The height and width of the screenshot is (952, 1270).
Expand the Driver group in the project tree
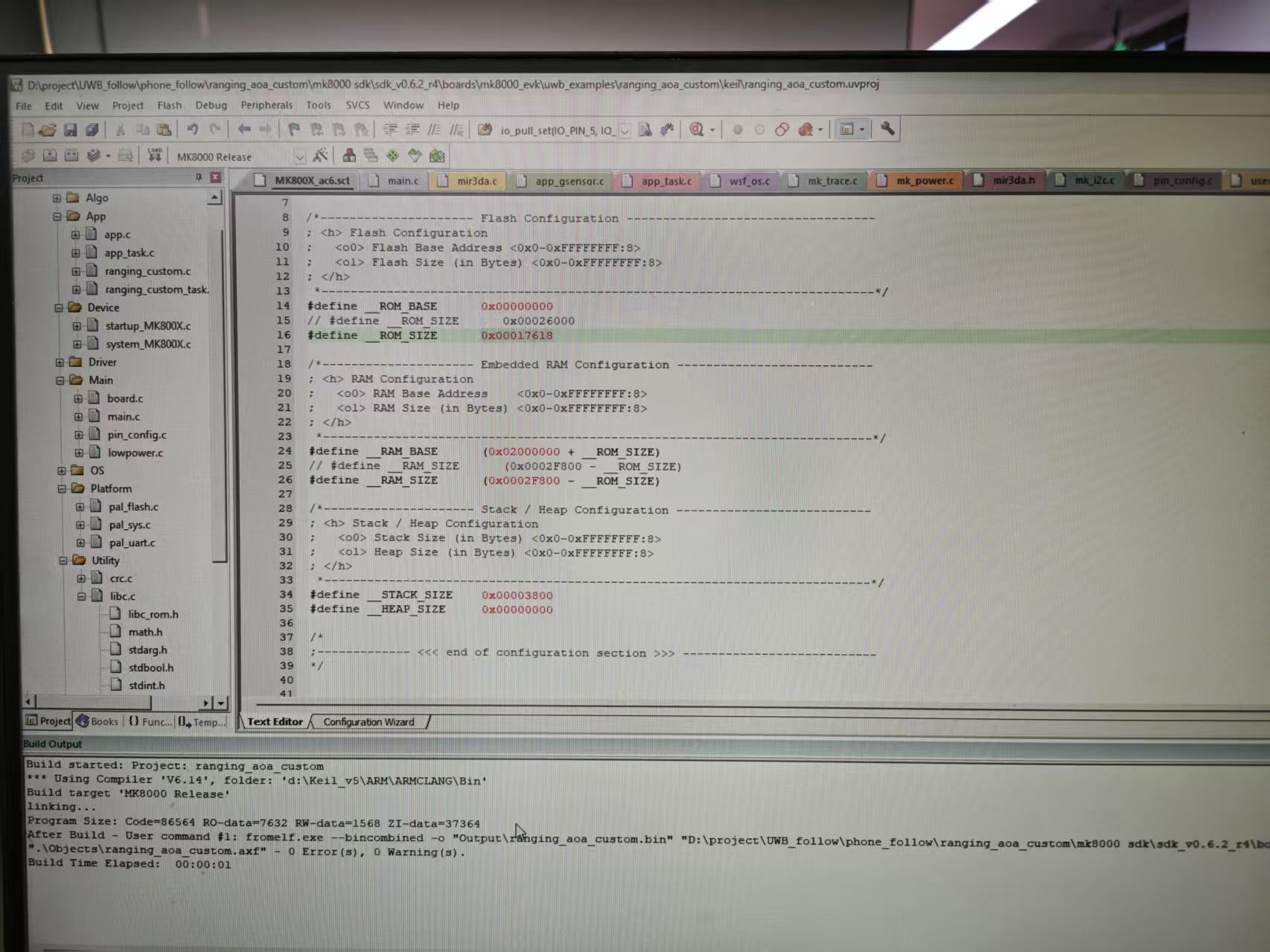click(60, 362)
